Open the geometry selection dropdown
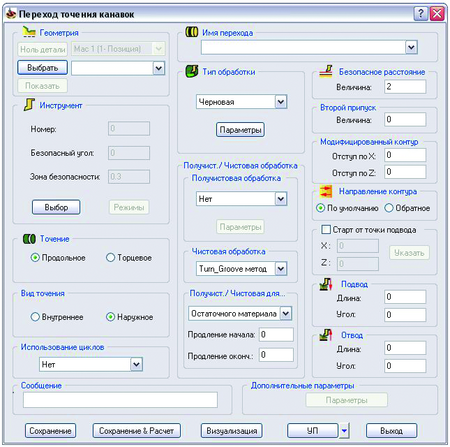 tap(159, 68)
